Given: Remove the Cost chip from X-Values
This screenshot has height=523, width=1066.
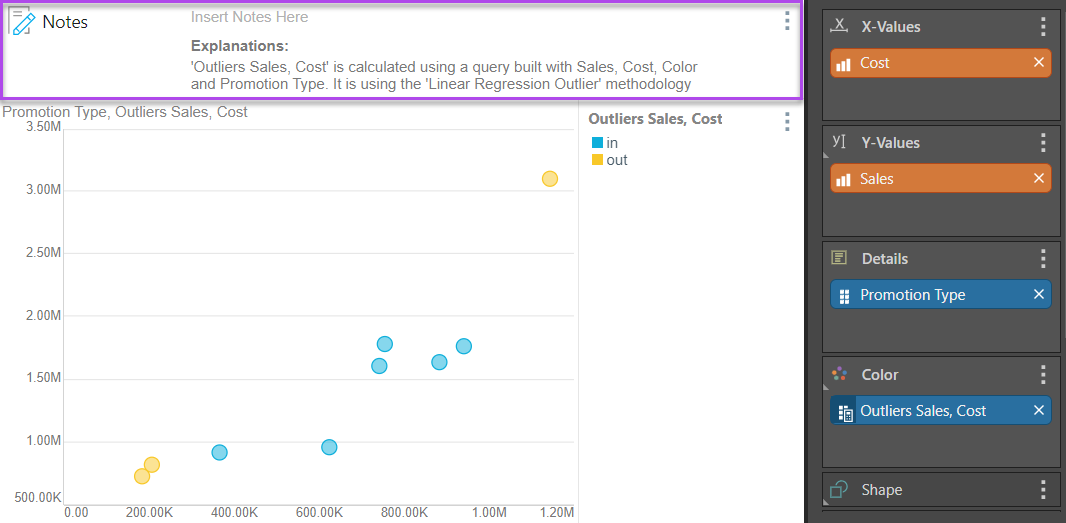Looking at the screenshot, I should 1038,63.
